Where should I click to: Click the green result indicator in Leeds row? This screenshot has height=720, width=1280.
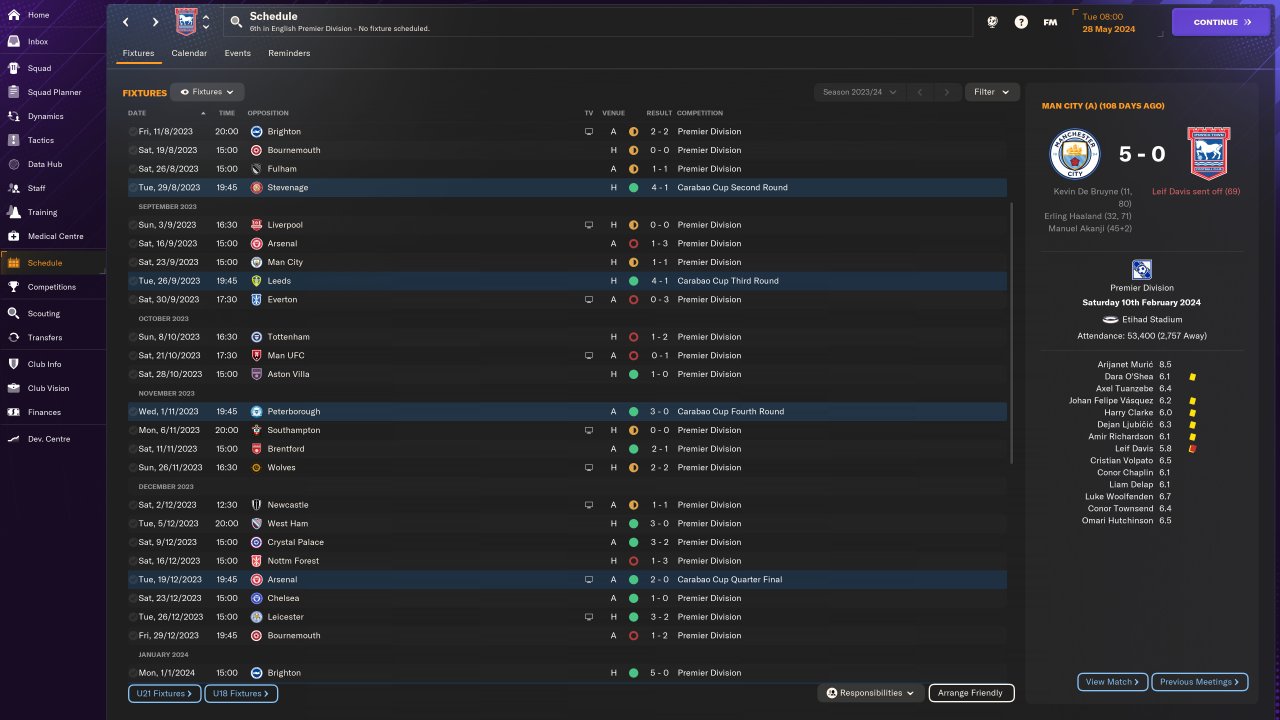[x=633, y=281]
